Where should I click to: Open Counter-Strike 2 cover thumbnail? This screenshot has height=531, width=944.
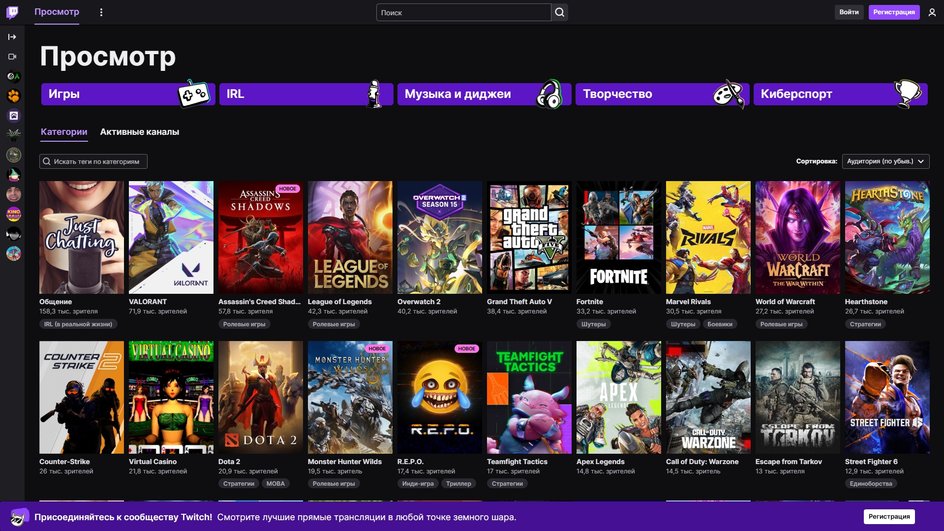pos(81,397)
